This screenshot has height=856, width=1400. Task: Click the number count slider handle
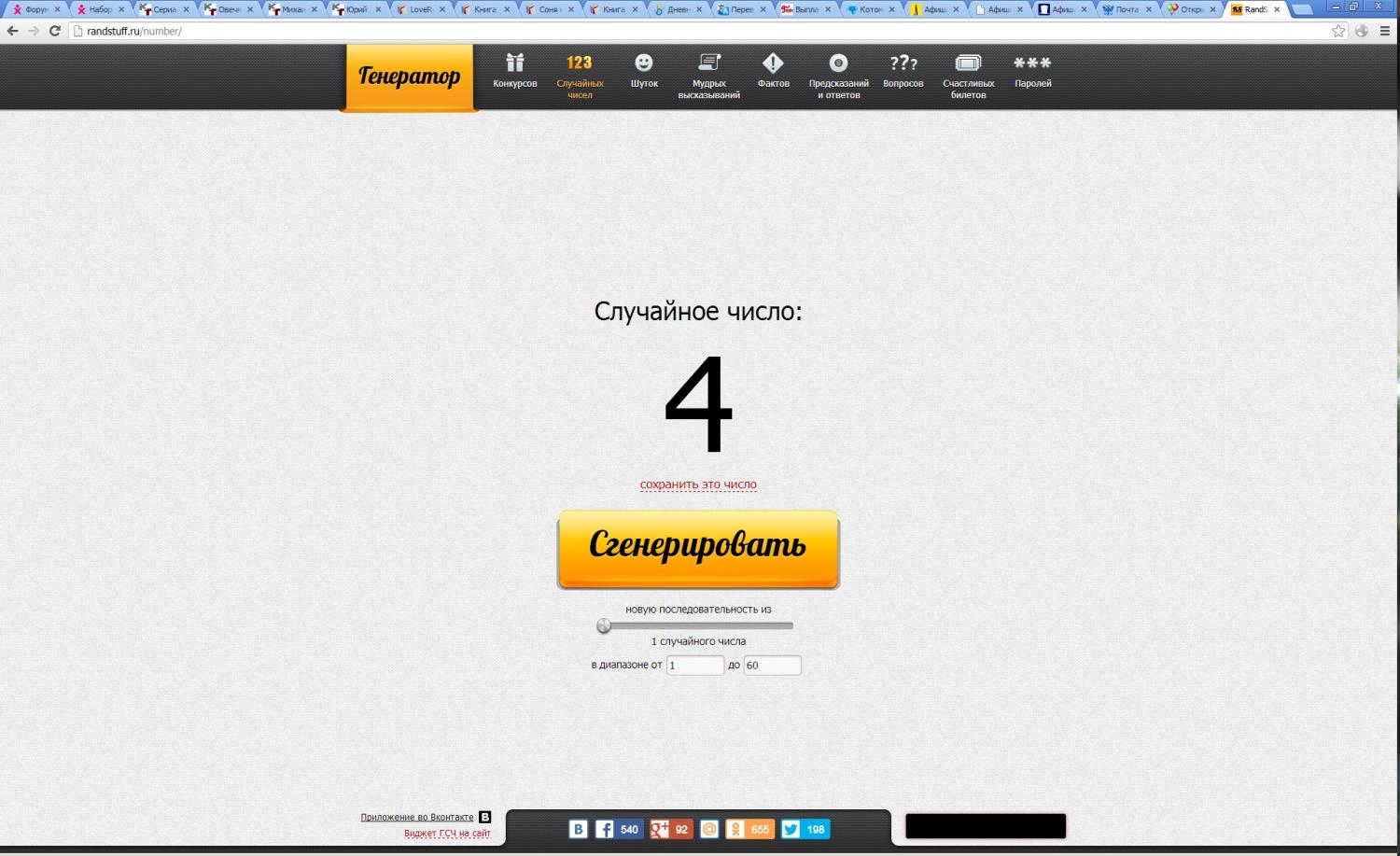click(604, 625)
